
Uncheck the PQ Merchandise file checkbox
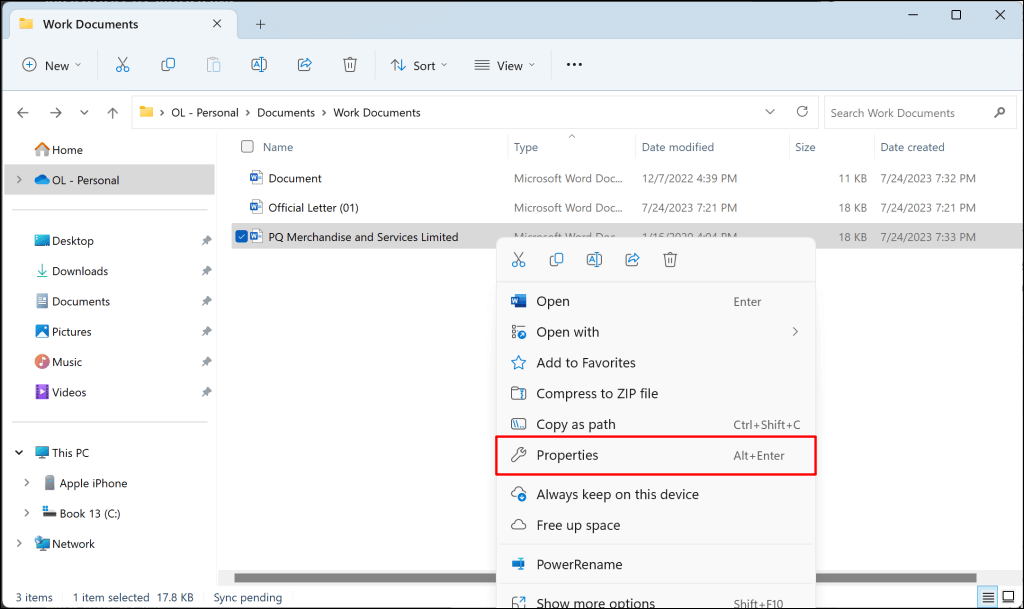click(242, 237)
